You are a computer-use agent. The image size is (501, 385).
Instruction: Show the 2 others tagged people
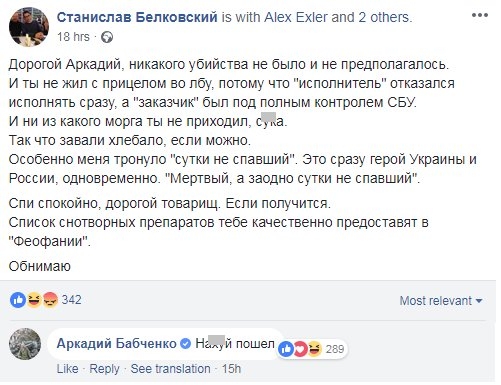click(384, 17)
